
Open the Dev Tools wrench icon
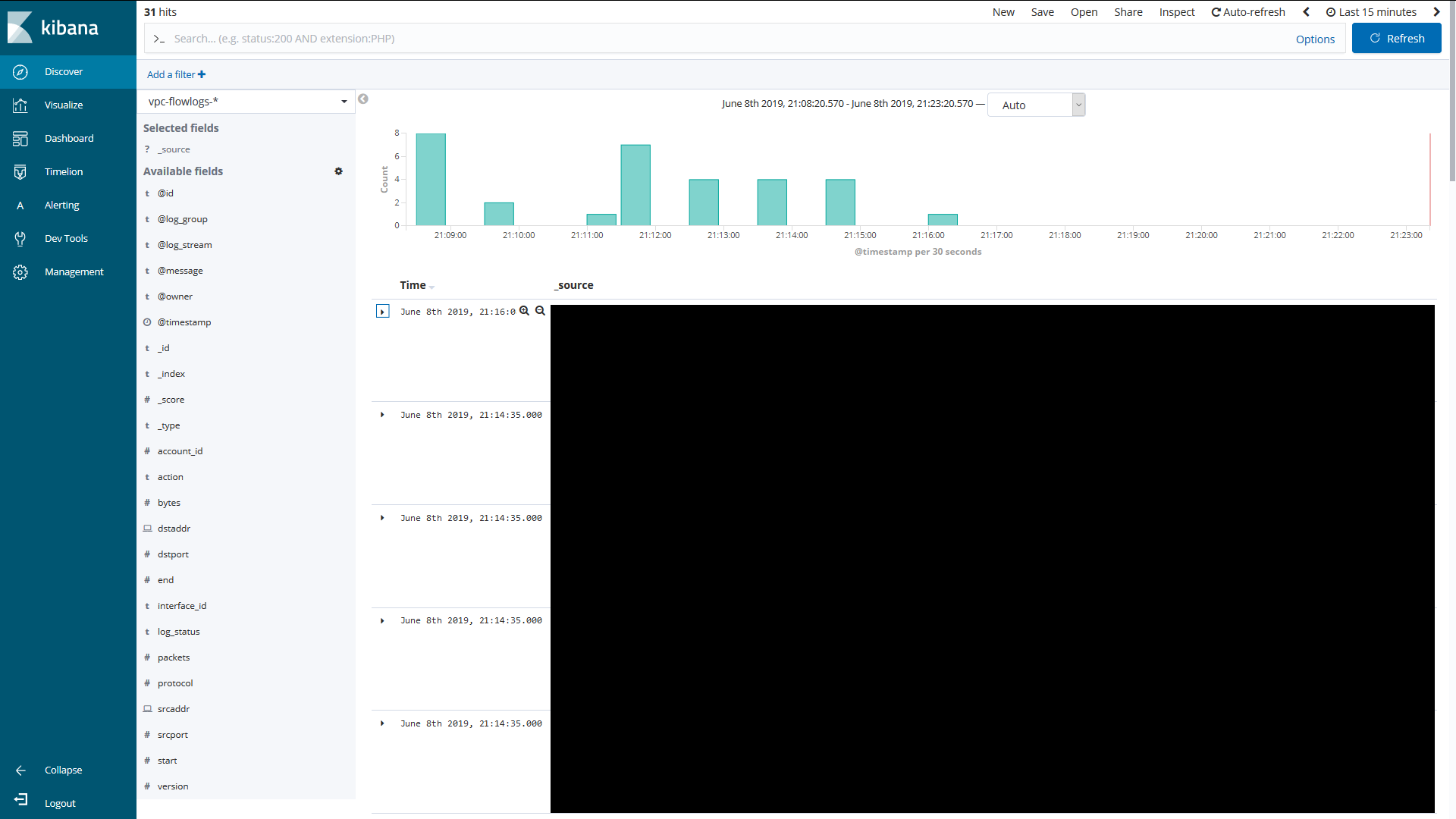(20, 238)
